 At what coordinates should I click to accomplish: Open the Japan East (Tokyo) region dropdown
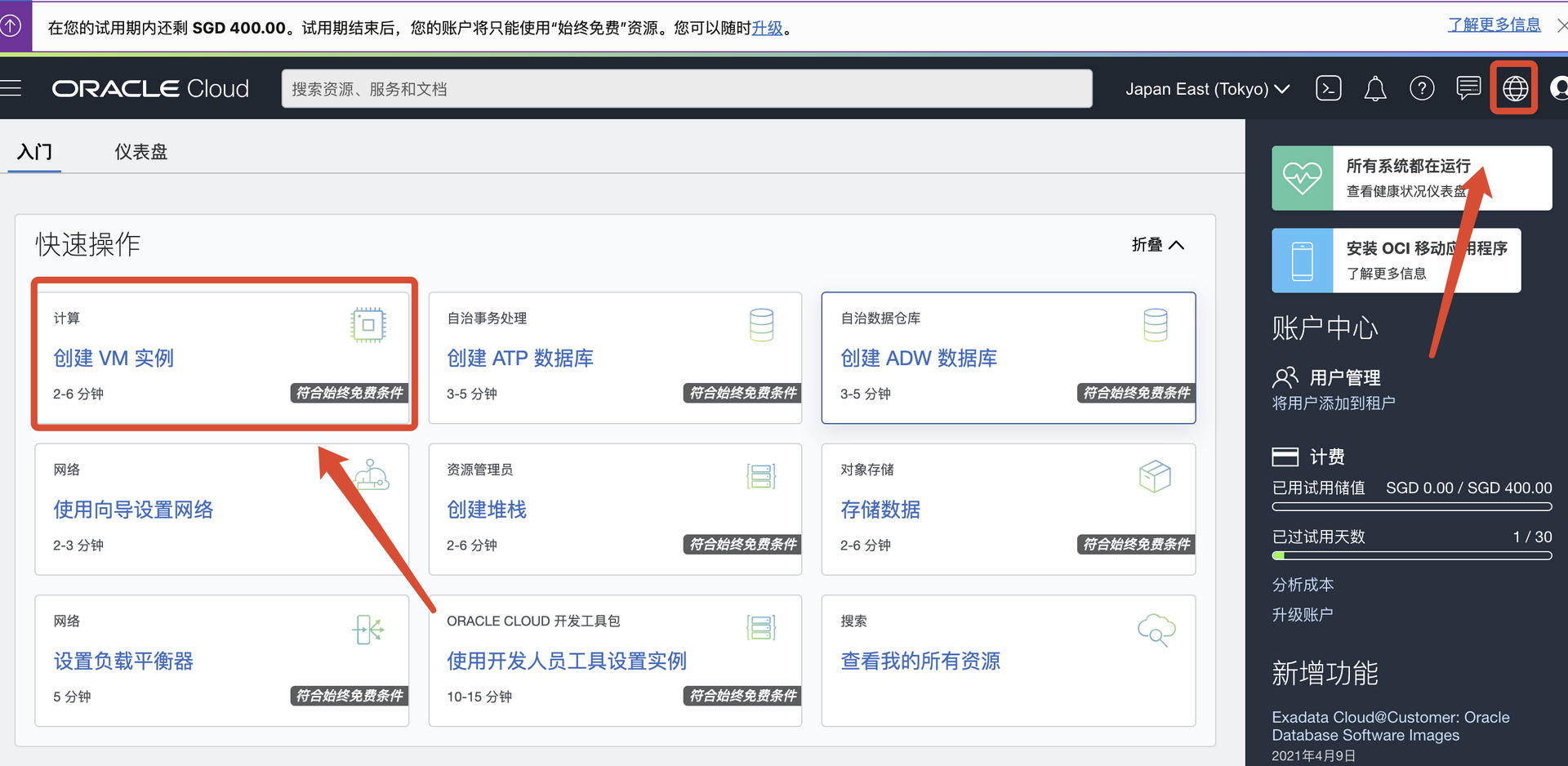pos(1207,89)
